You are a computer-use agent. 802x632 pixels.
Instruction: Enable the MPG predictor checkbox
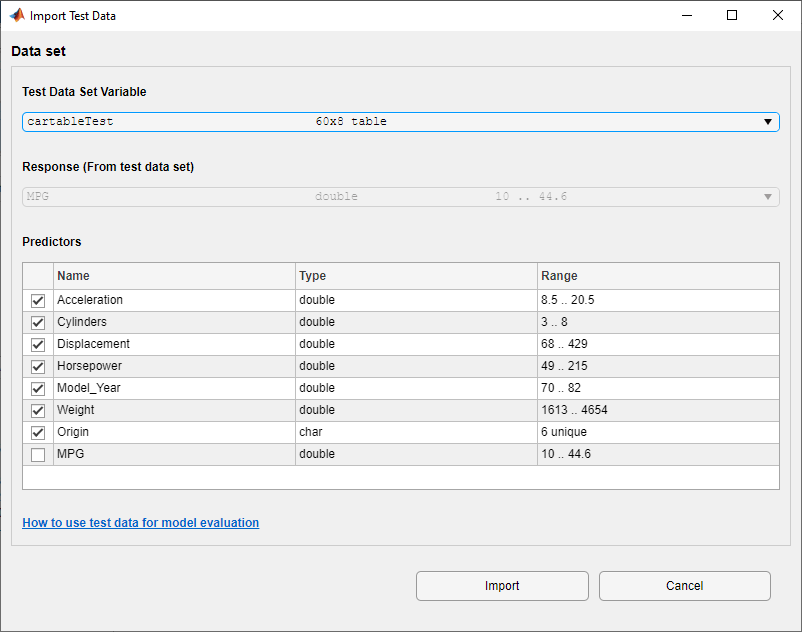point(37,454)
